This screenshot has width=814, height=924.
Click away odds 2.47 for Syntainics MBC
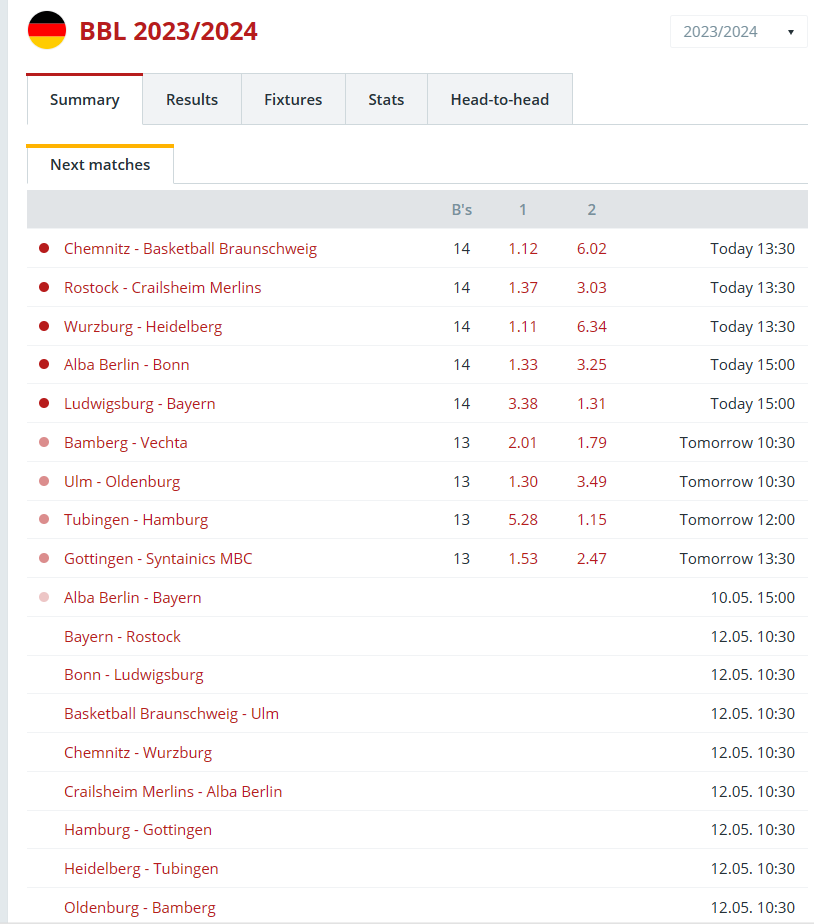[x=591, y=559]
